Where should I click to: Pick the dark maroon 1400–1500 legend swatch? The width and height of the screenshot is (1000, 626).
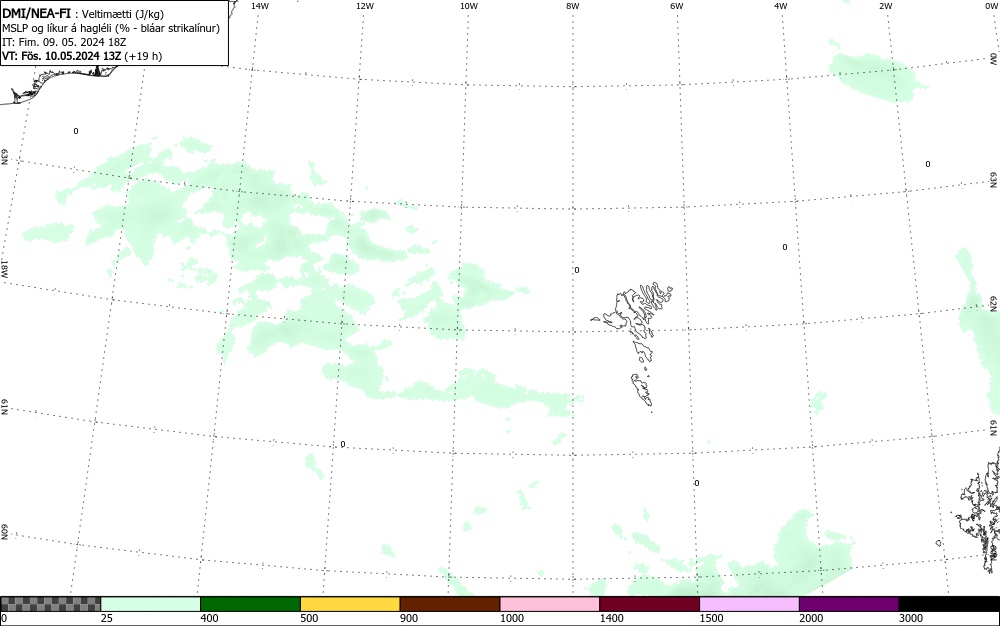point(649,604)
